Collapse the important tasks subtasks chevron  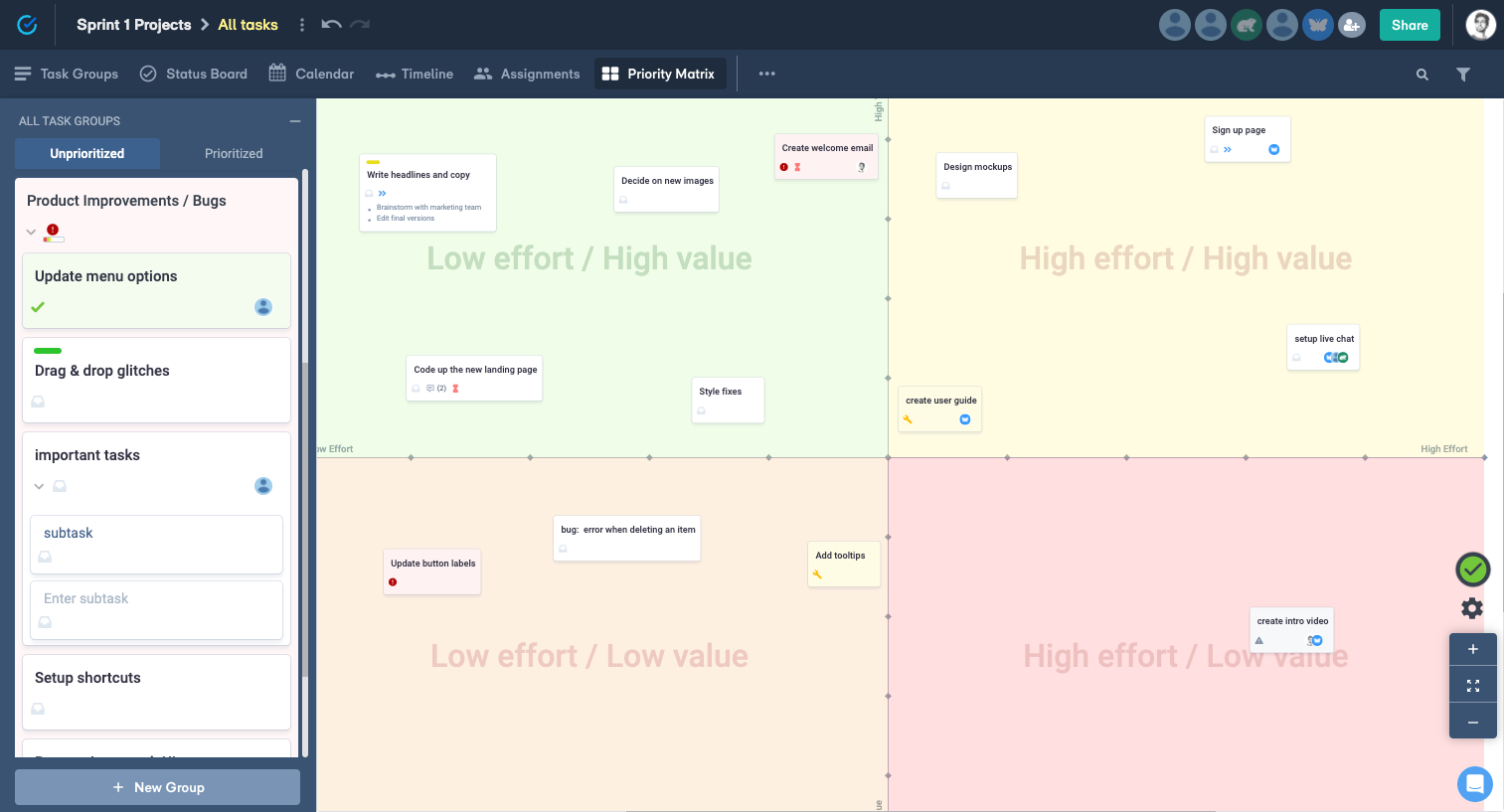[x=40, y=486]
